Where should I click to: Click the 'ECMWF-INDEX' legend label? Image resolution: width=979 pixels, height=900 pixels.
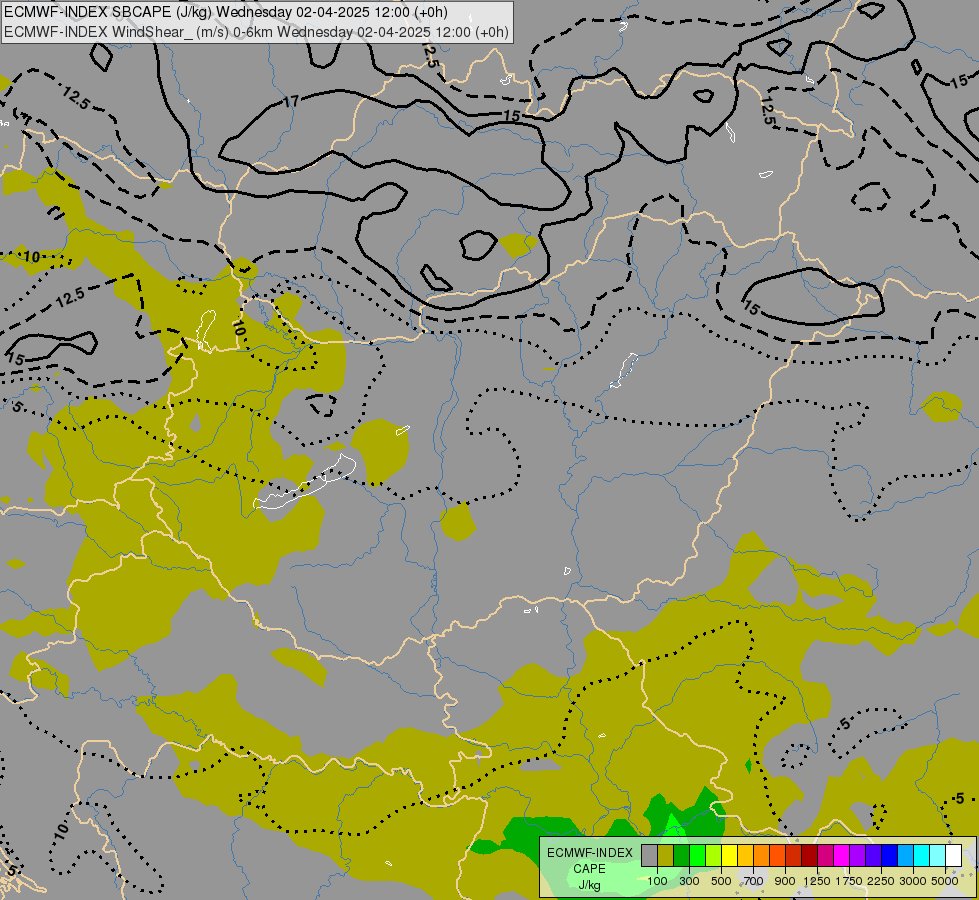coord(590,853)
